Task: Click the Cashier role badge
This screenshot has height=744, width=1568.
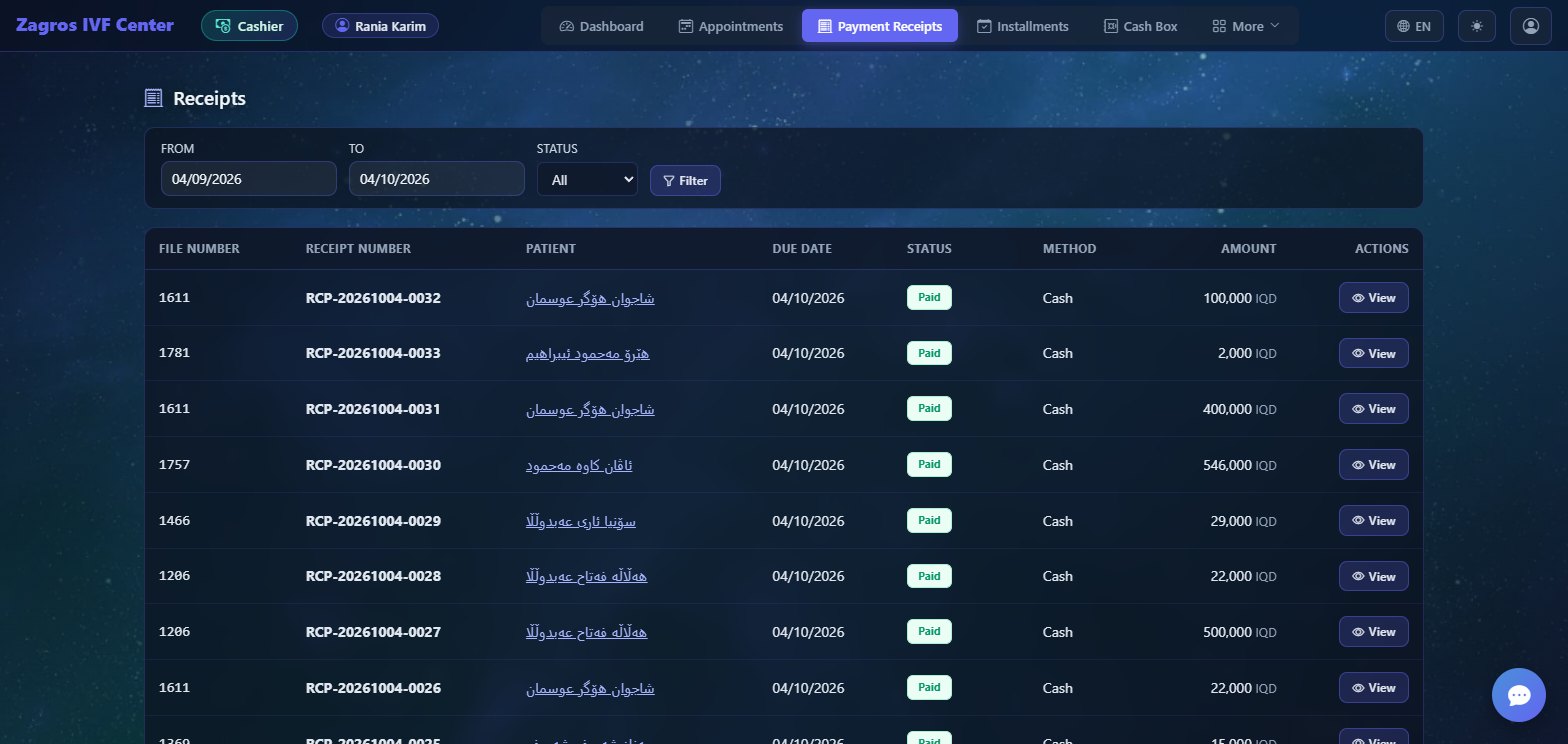Action: tap(249, 26)
